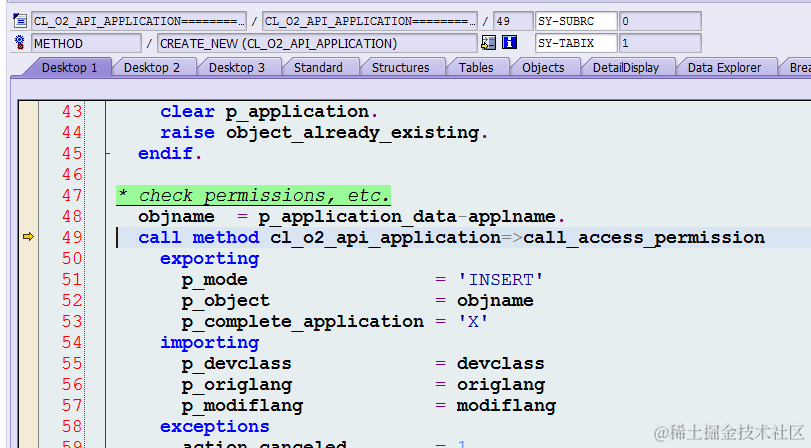
Task: Click the 'clear p_application.' statement
Action: [269, 112]
